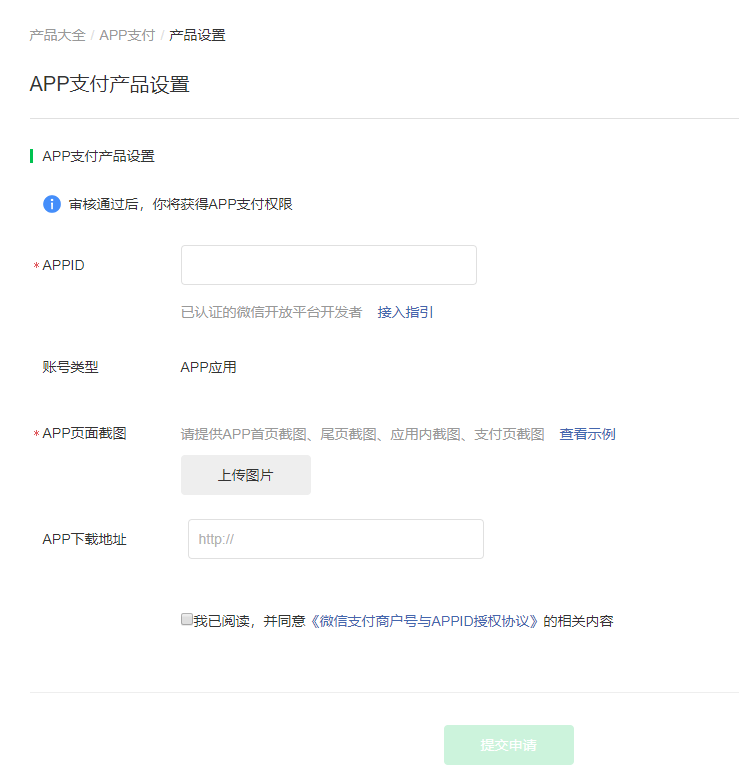Viewport: 739px width, 781px height.
Task: Go to APP支付 breadcrumb
Action: (x=127, y=35)
